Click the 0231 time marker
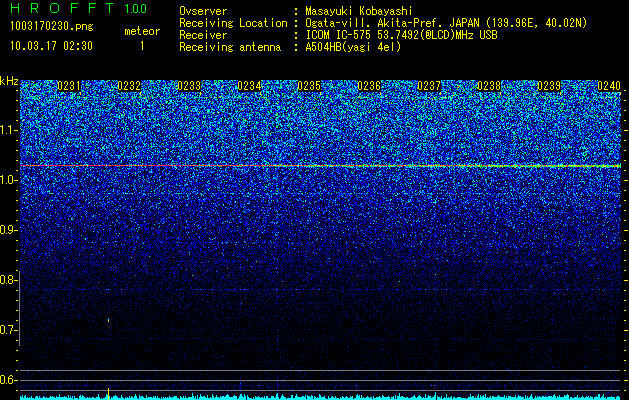 69,86
